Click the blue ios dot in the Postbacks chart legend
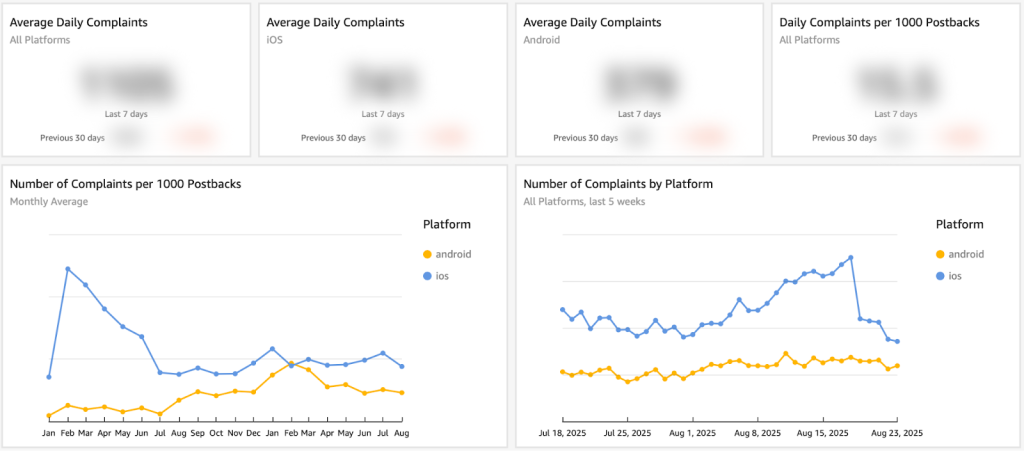Screen dimensions: 1024x451 tap(429, 275)
